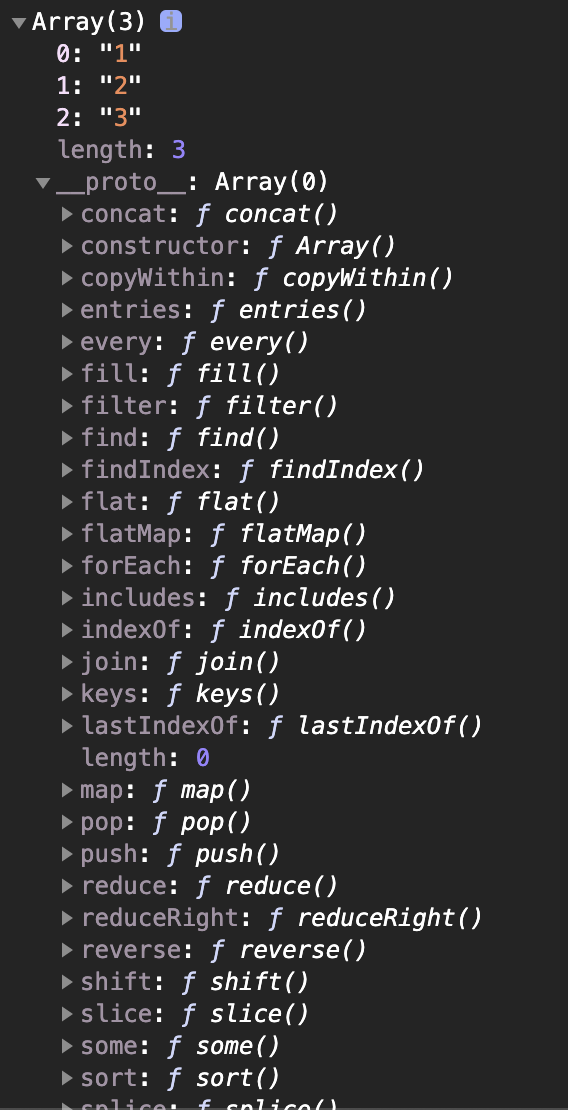Image resolution: width=568 pixels, height=1110 pixels.
Task: Expand the constructor property arrow
Action: pos(67,246)
